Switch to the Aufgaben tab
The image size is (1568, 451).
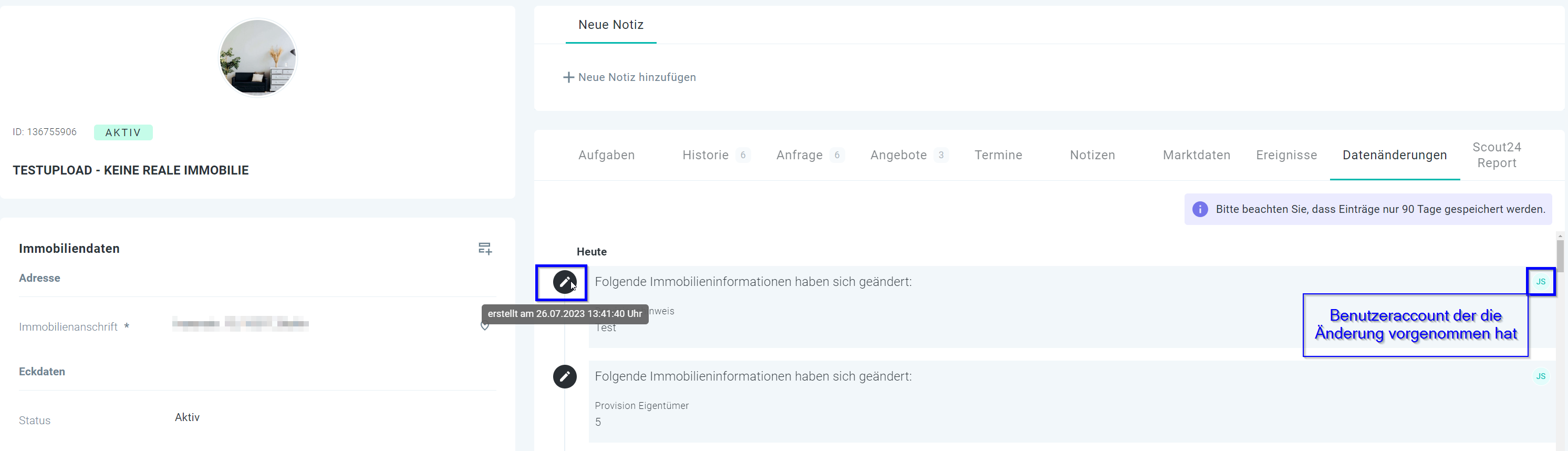click(x=606, y=156)
